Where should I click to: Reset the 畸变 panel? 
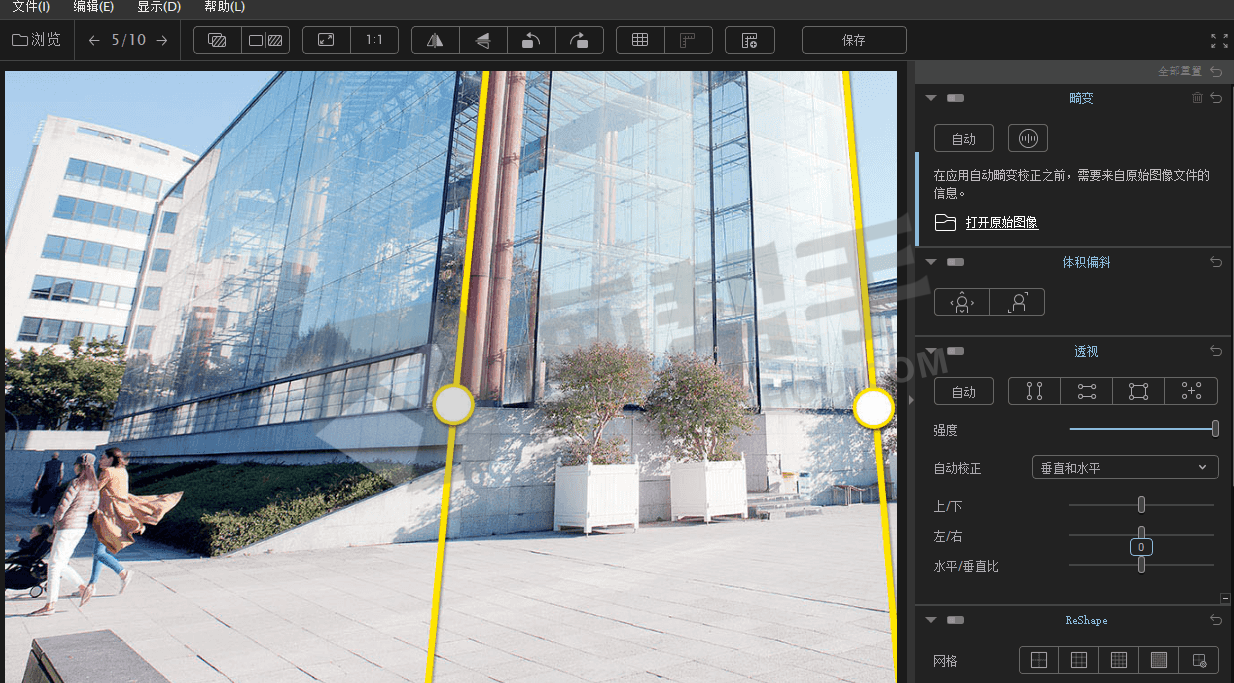point(1216,98)
